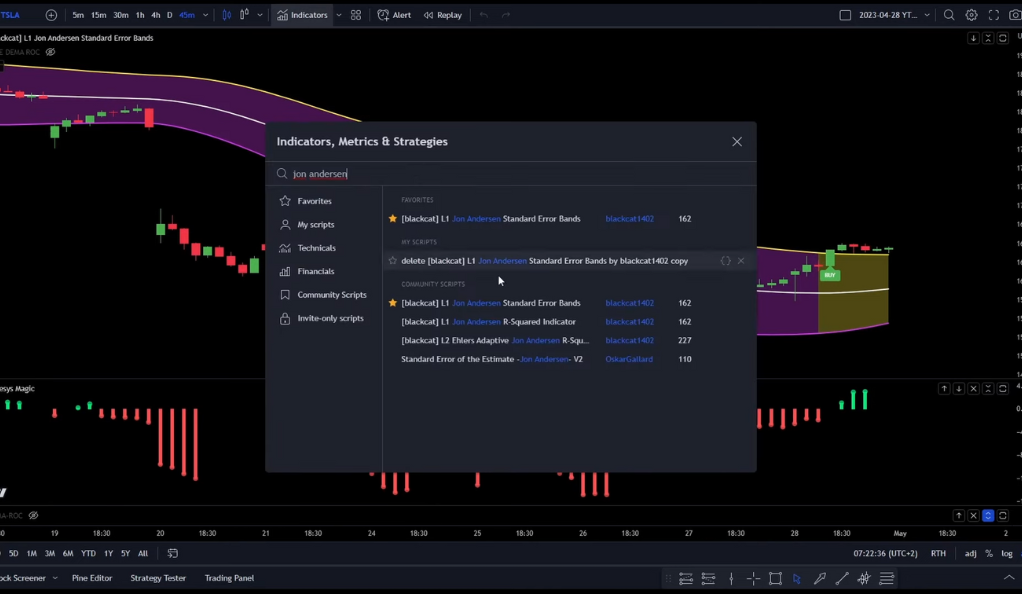The image size is (1022, 594).
Task: Open symbol quick search magnifier in toolbar
Action: tap(949, 15)
